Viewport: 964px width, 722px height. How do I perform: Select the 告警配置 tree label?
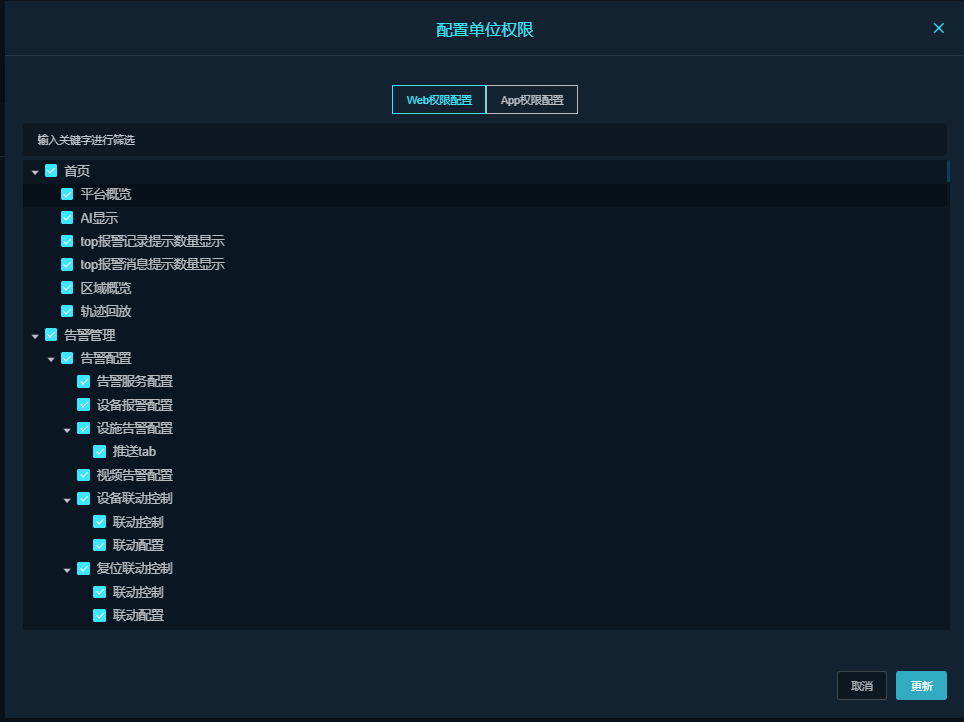tap(106, 358)
